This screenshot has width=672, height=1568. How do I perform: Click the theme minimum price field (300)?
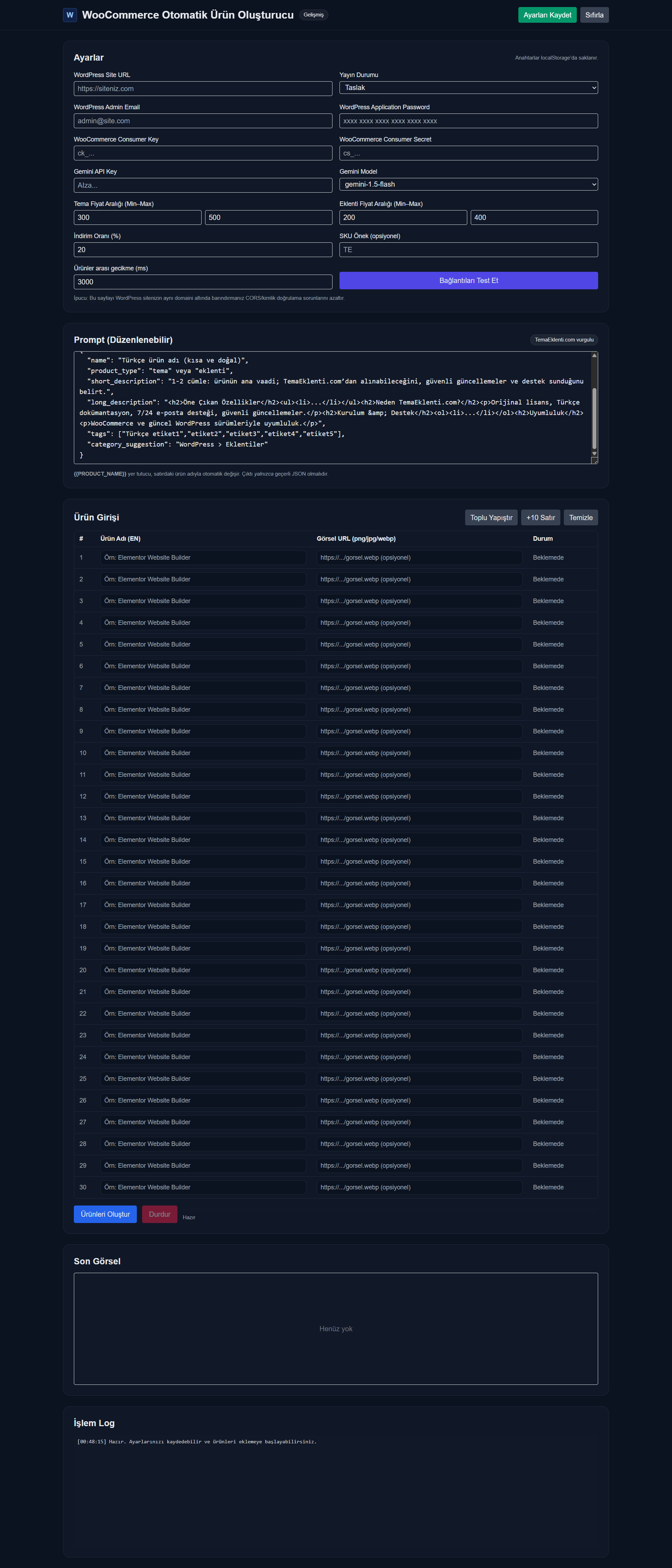coord(138,218)
